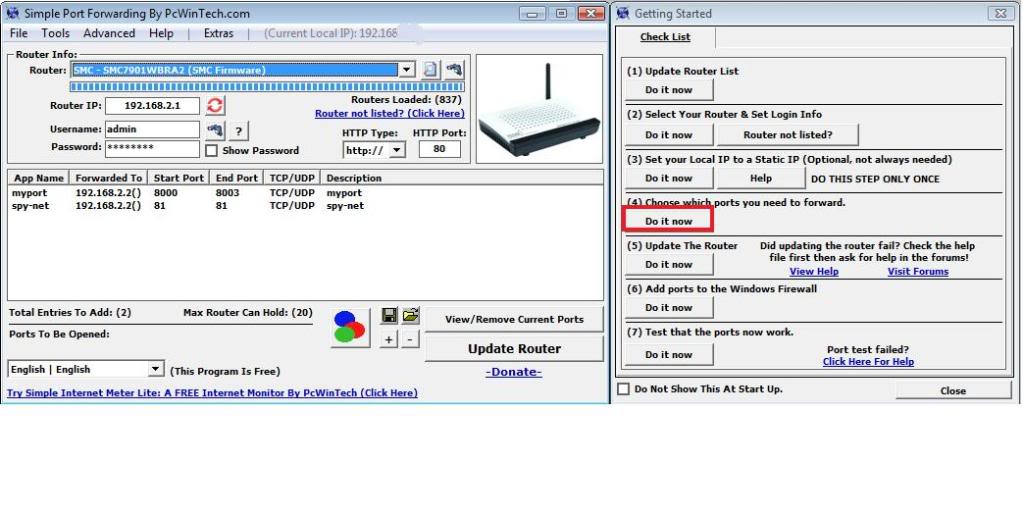
Task: Click the minus remove port button
Action: (410, 339)
